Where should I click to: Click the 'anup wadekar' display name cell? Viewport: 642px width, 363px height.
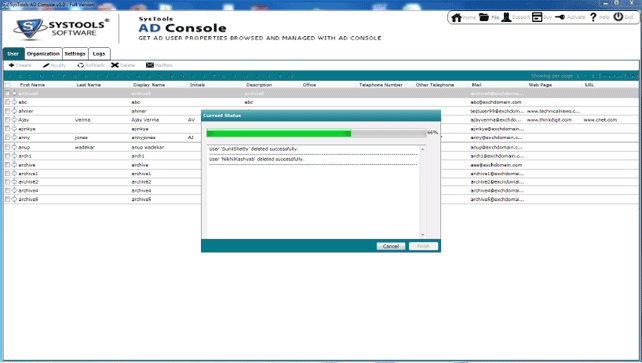[147, 147]
